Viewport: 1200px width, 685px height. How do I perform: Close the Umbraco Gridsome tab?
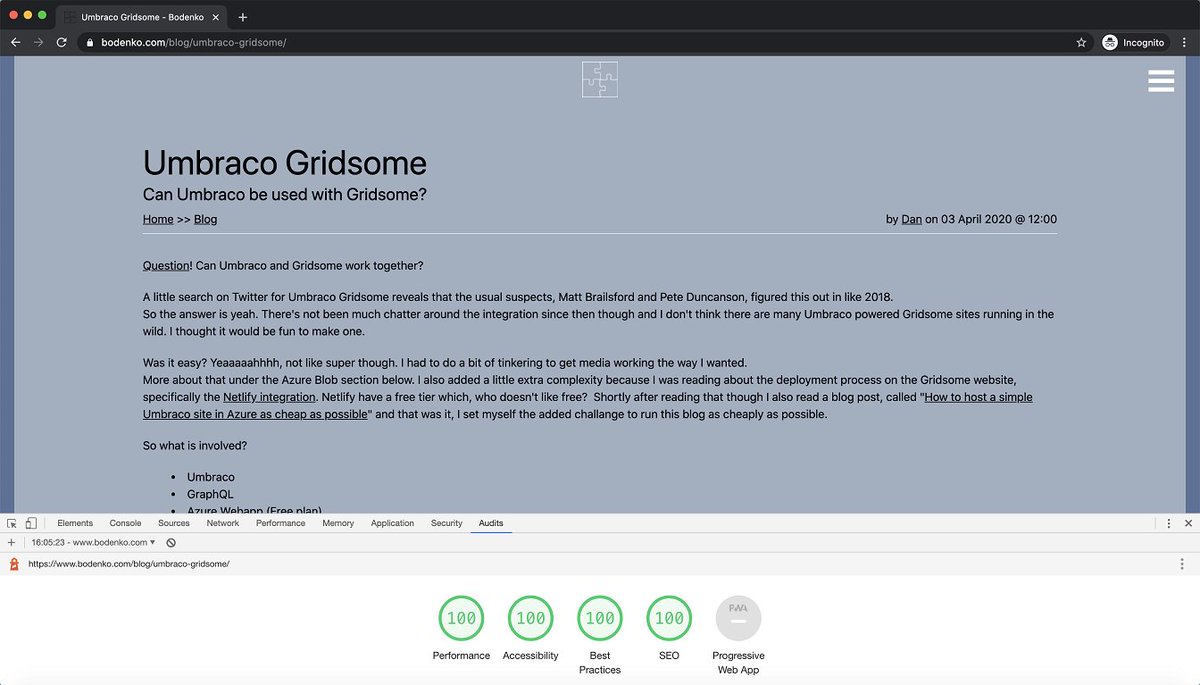216,17
